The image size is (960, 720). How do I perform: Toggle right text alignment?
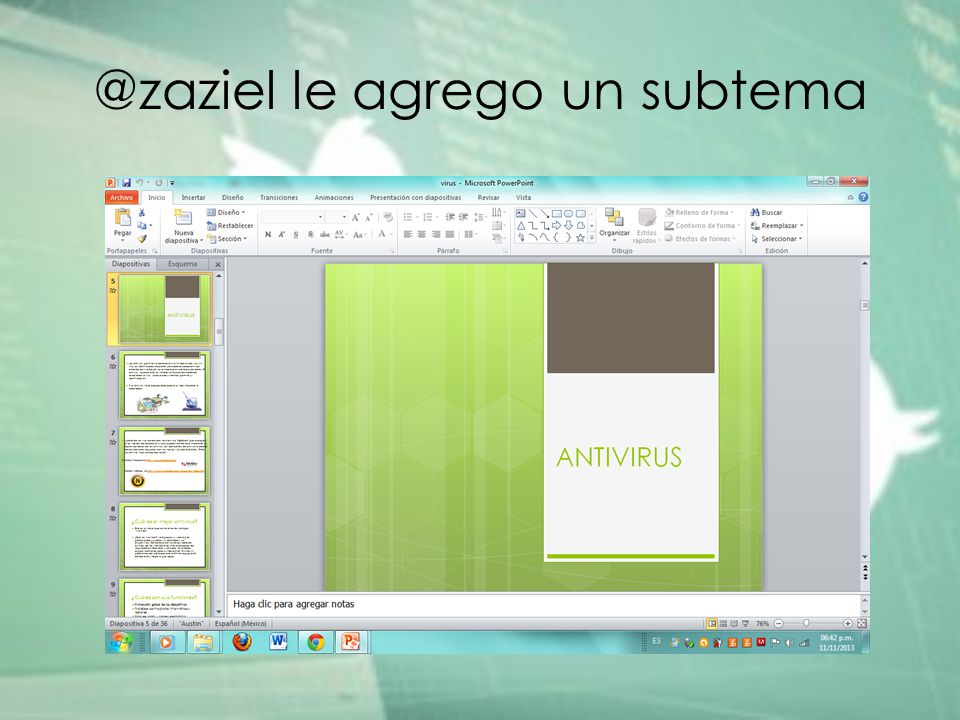click(x=436, y=234)
